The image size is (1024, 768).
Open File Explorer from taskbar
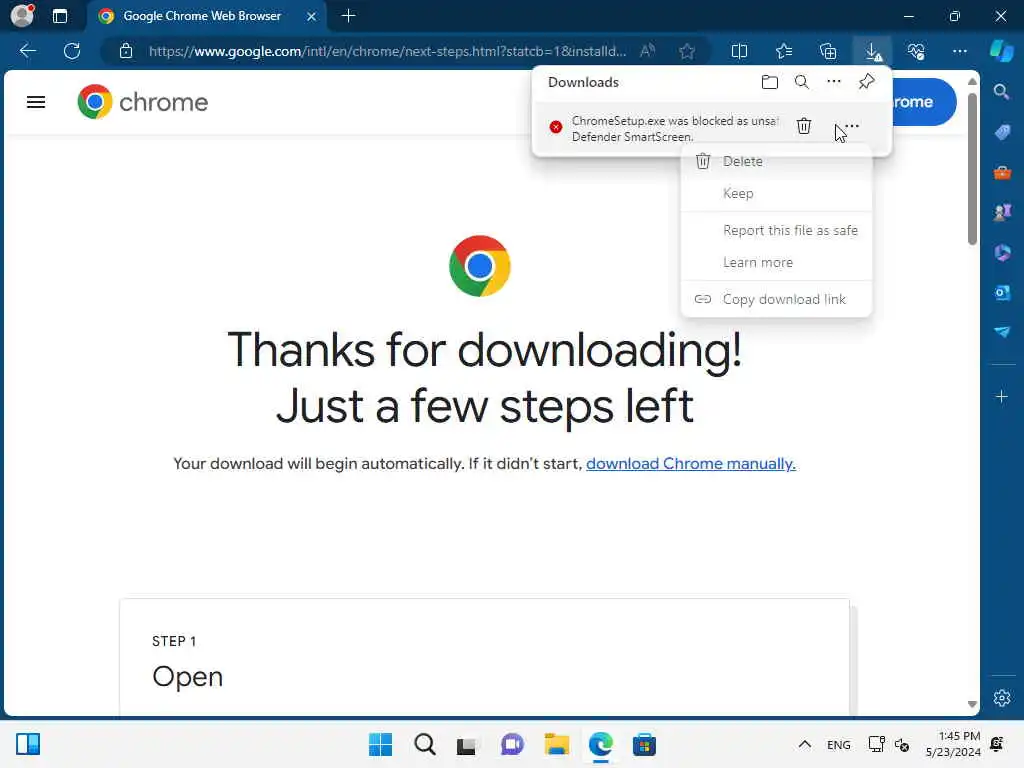556,744
